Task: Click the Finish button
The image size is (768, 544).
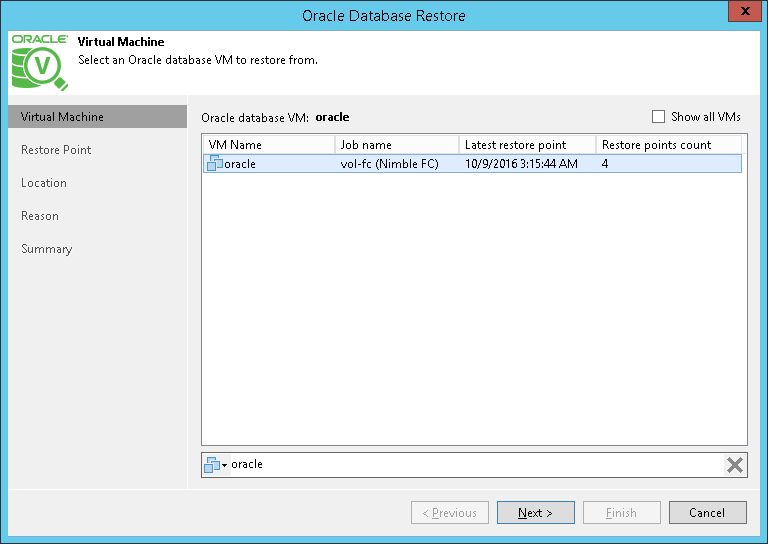Action: (x=622, y=513)
